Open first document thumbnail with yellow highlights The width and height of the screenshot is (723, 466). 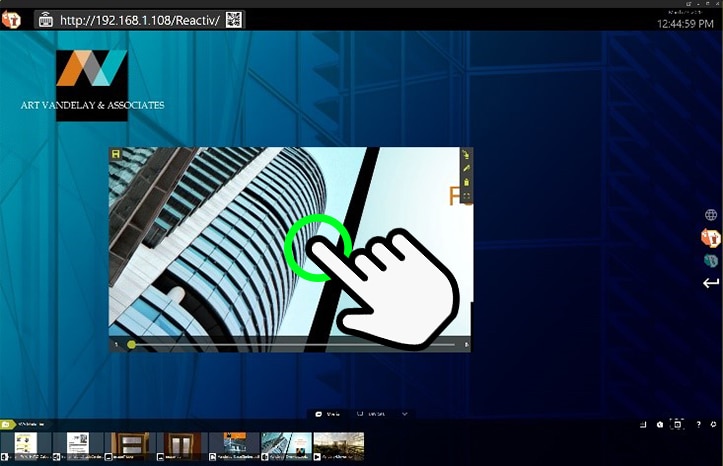(26, 446)
